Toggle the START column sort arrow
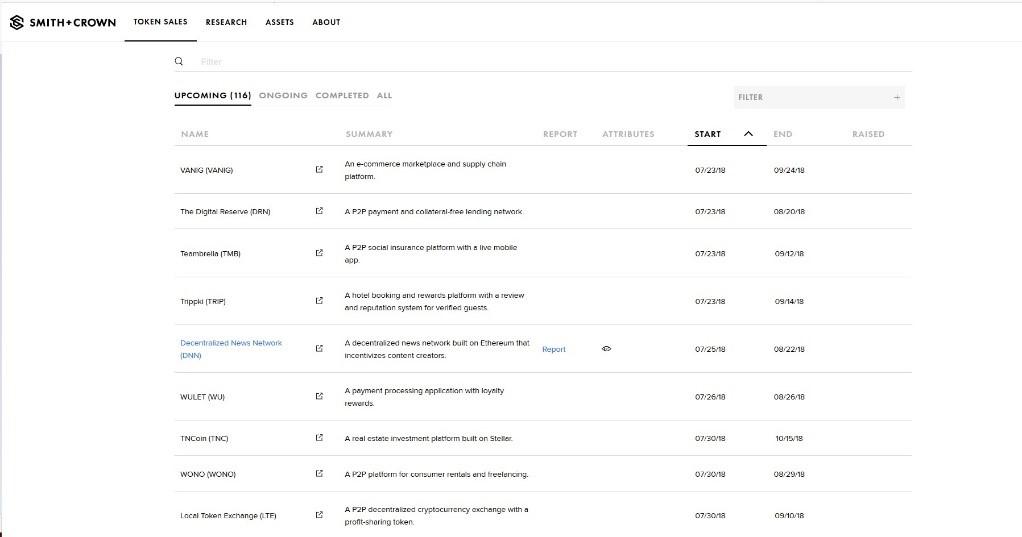This screenshot has height=537, width=1022. (748, 134)
